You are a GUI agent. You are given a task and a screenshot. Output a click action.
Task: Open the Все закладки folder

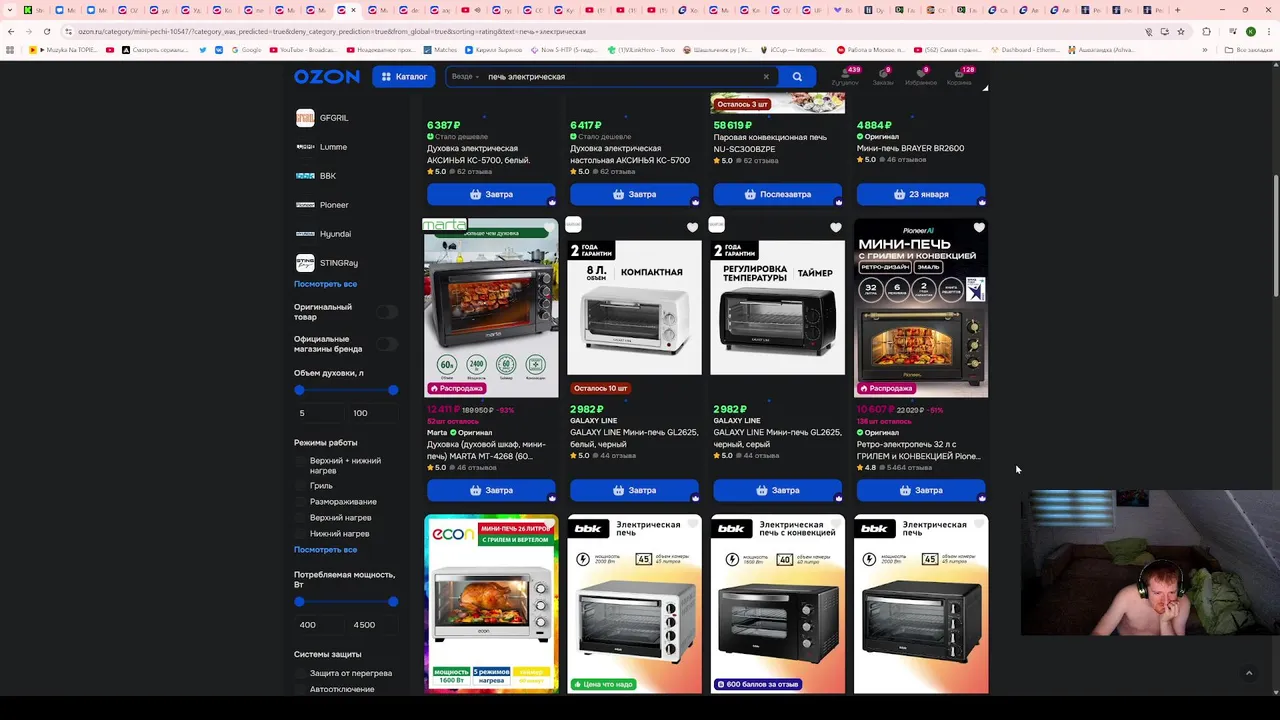pyautogui.click(x=1249, y=50)
